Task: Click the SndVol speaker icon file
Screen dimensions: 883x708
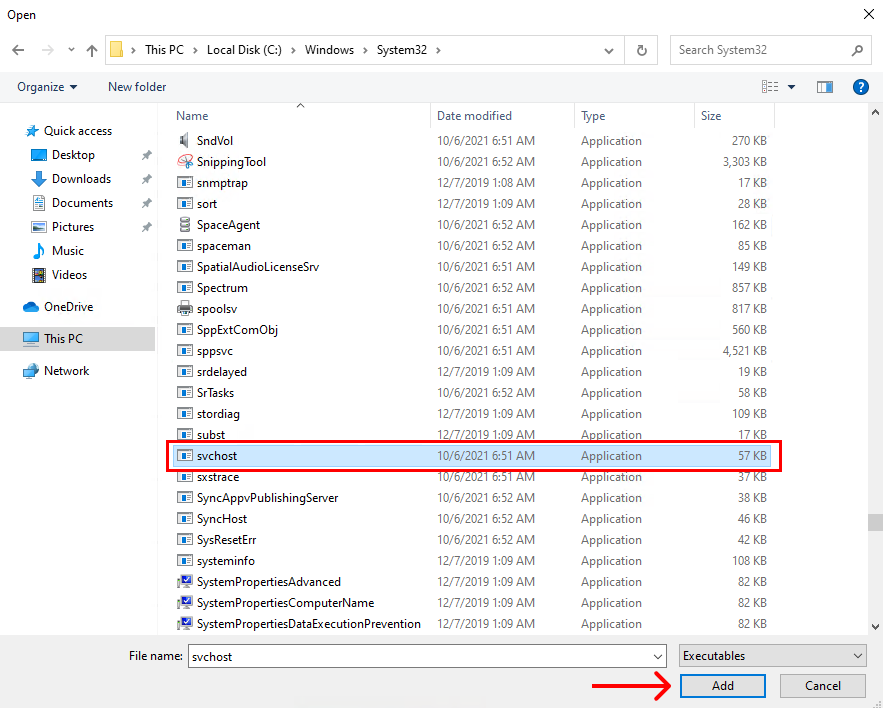Action: point(185,141)
